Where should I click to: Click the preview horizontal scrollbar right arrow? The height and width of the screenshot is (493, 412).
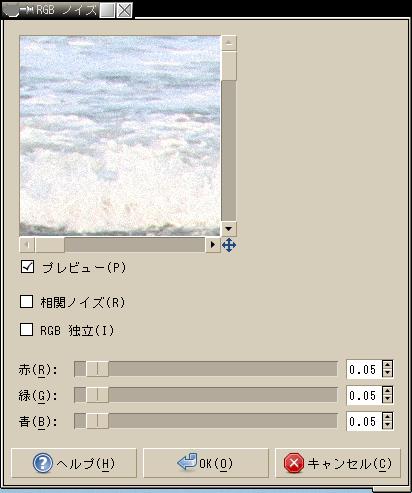tap(212, 245)
